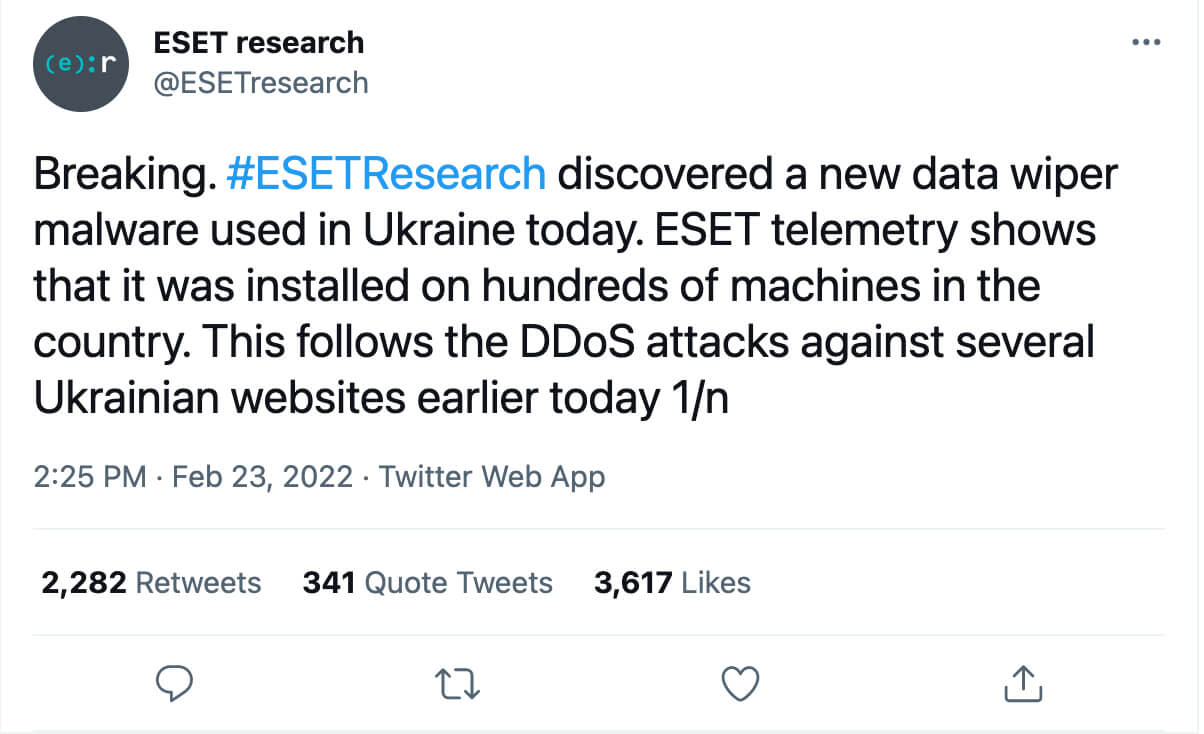Image resolution: width=1204 pixels, height=734 pixels.
Task: Click the Feb 23, 2022 date
Action: [262, 477]
